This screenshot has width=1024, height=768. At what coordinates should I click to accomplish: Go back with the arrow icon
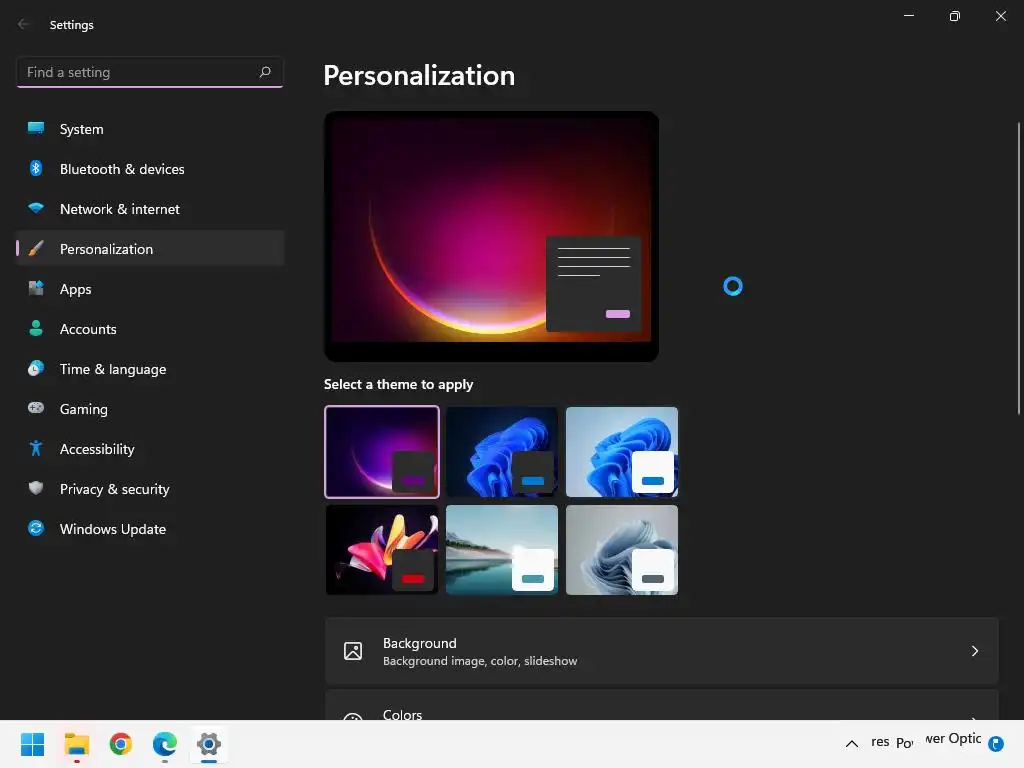pyautogui.click(x=23, y=24)
